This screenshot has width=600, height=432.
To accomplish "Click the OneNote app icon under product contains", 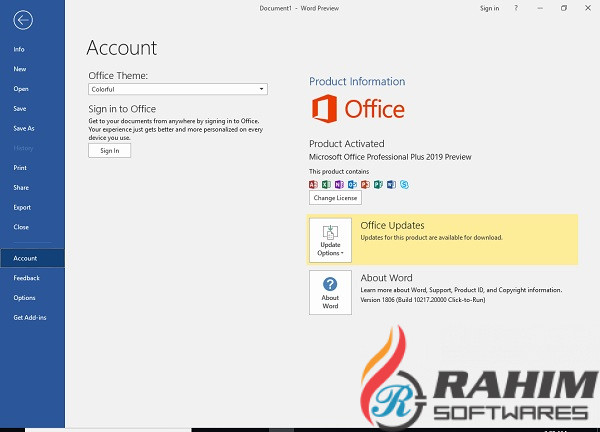I will click(339, 184).
